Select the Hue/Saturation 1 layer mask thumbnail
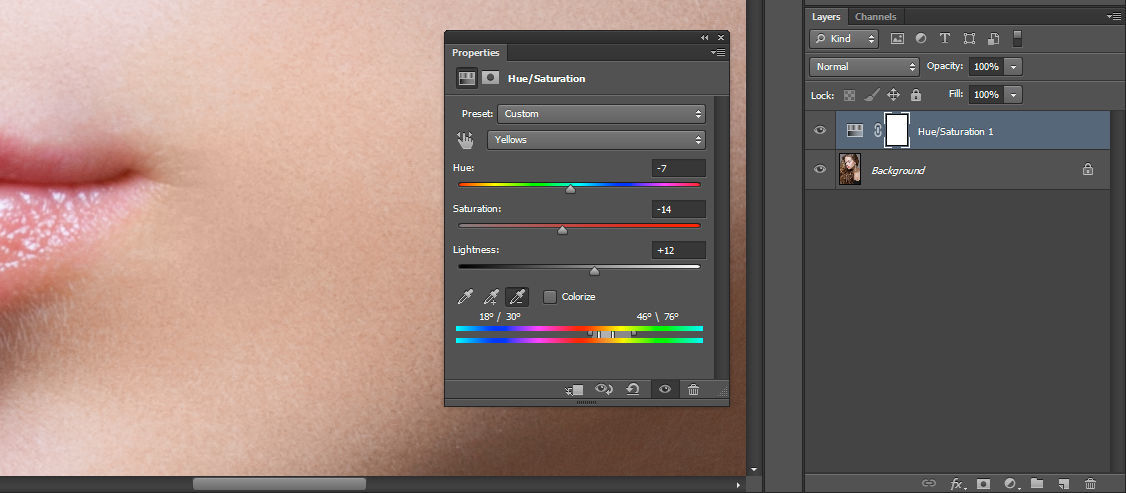 (896, 130)
